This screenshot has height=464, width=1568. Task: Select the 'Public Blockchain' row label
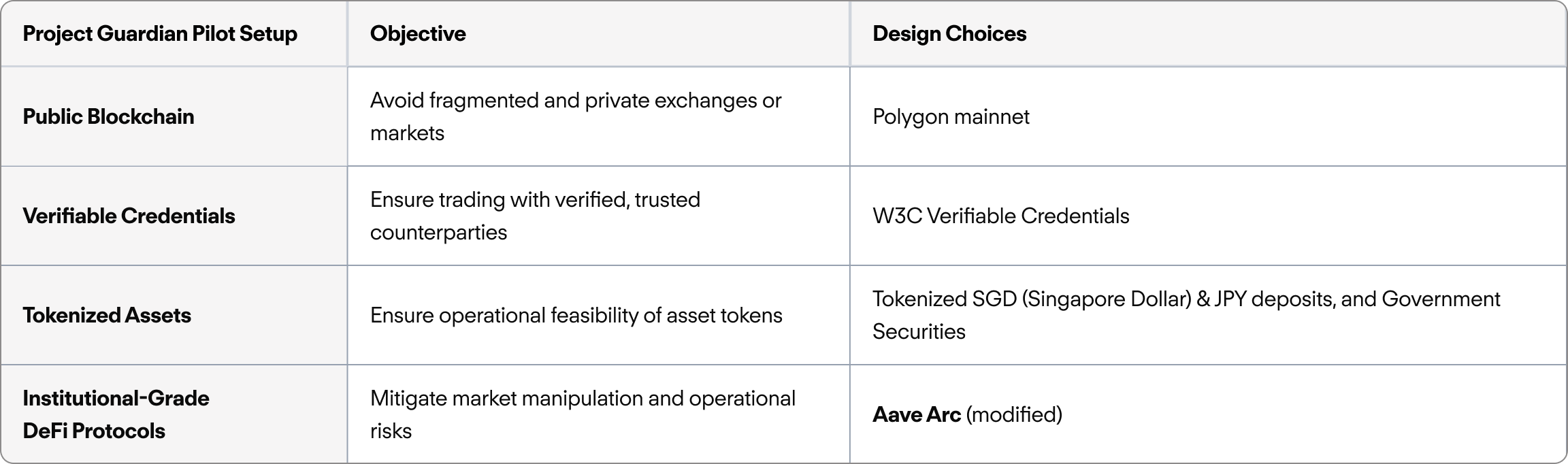tap(108, 116)
